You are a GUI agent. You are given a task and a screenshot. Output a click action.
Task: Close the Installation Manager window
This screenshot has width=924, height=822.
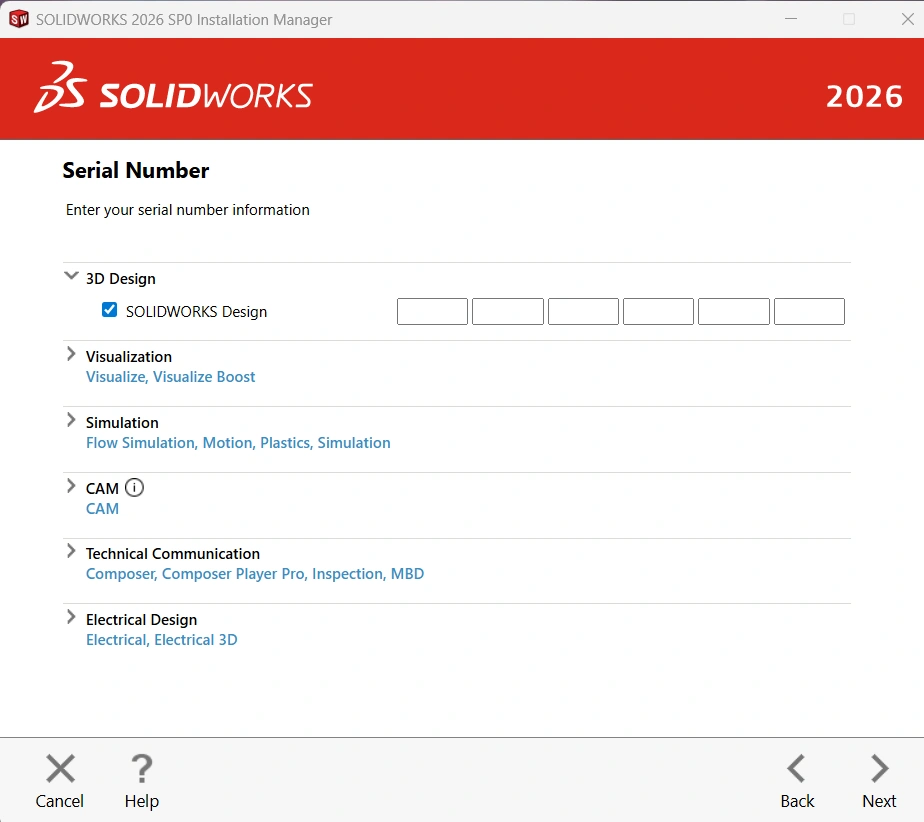[908, 19]
